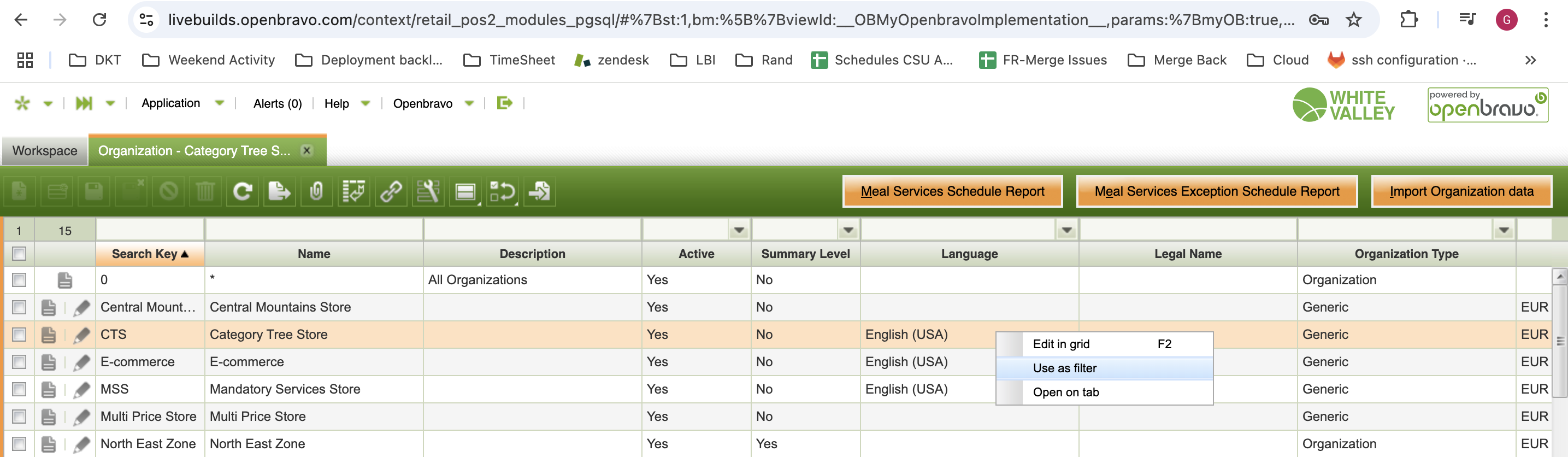Open the Organization Type filter dropdown
This screenshot has width=1568, height=457.
pos(1504,230)
